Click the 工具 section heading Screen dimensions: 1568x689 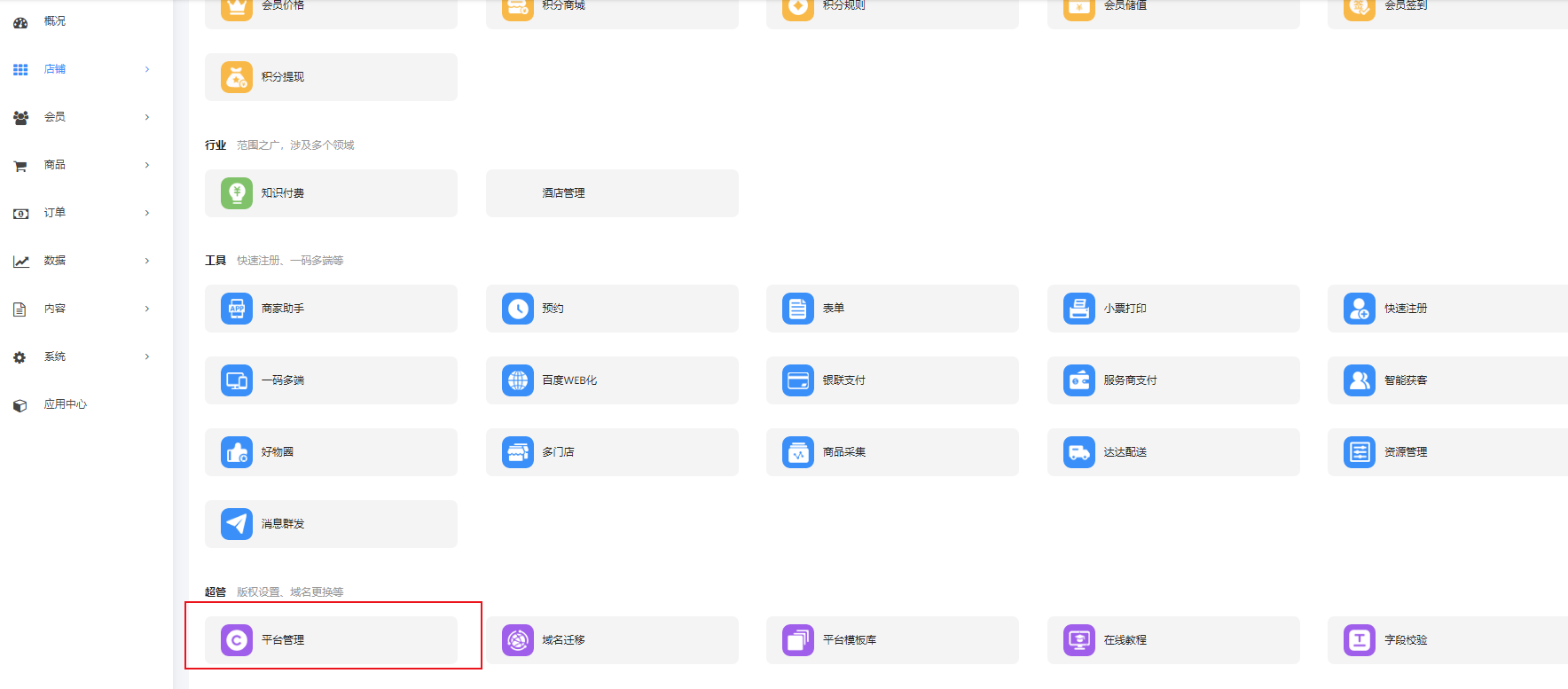pos(216,261)
